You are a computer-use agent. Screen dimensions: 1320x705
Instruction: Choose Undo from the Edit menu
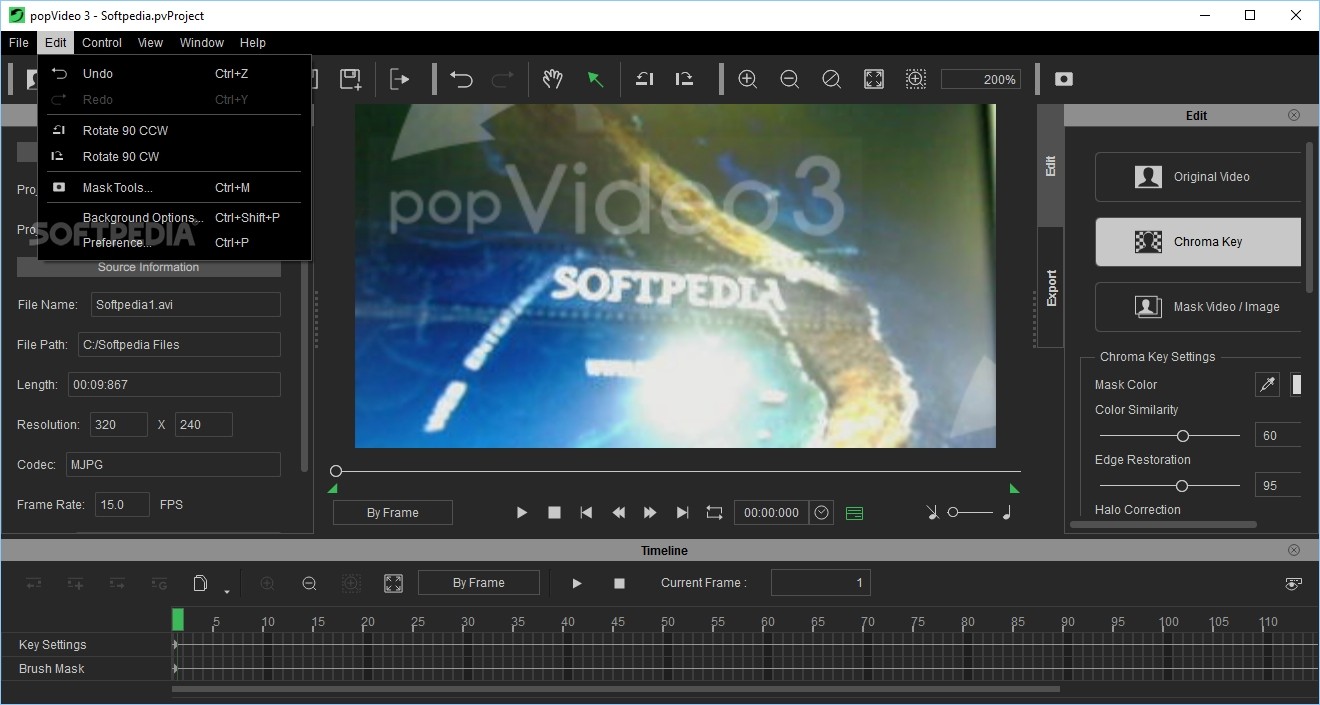175,74
